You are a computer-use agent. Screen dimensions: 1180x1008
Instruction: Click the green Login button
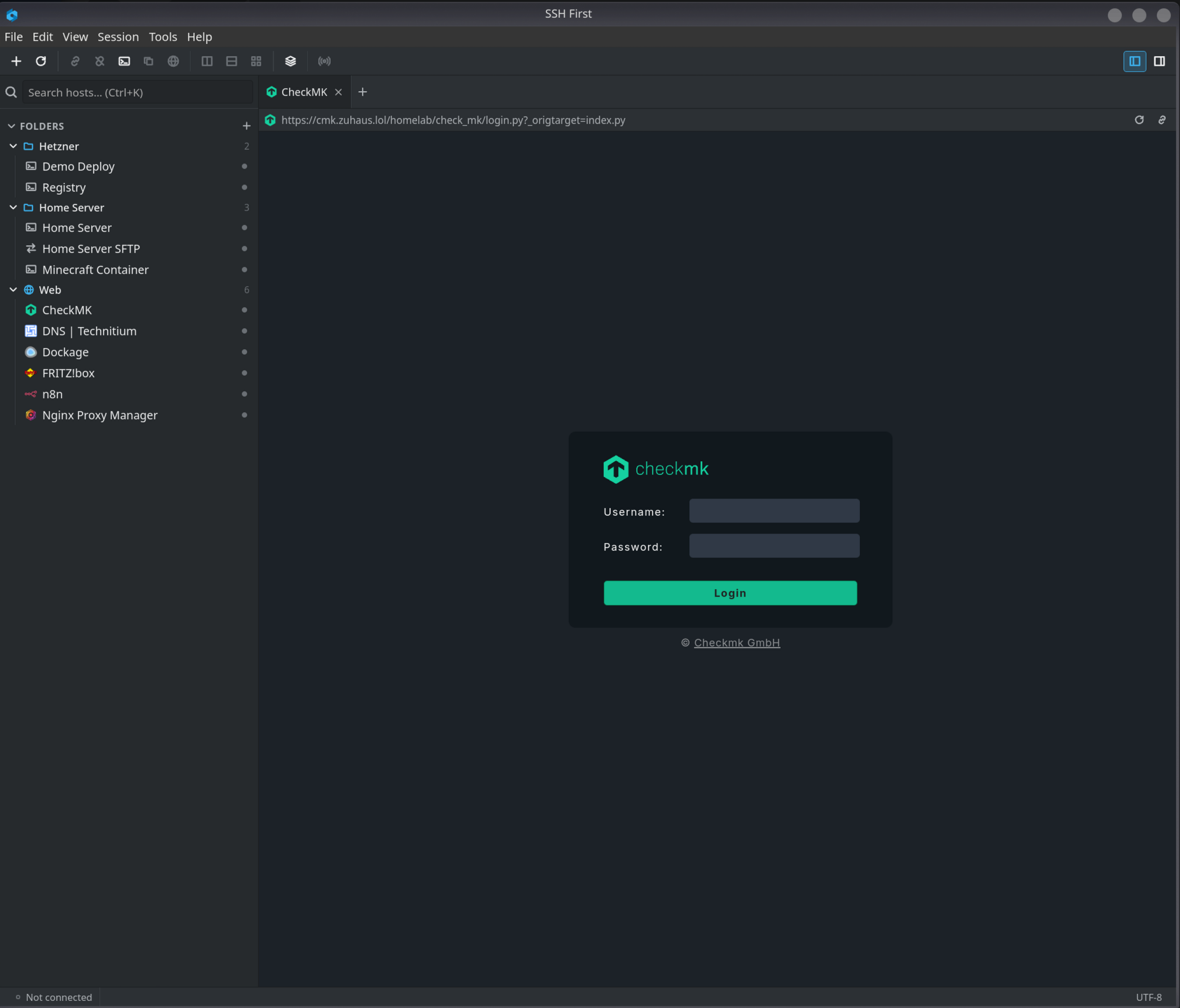(730, 592)
